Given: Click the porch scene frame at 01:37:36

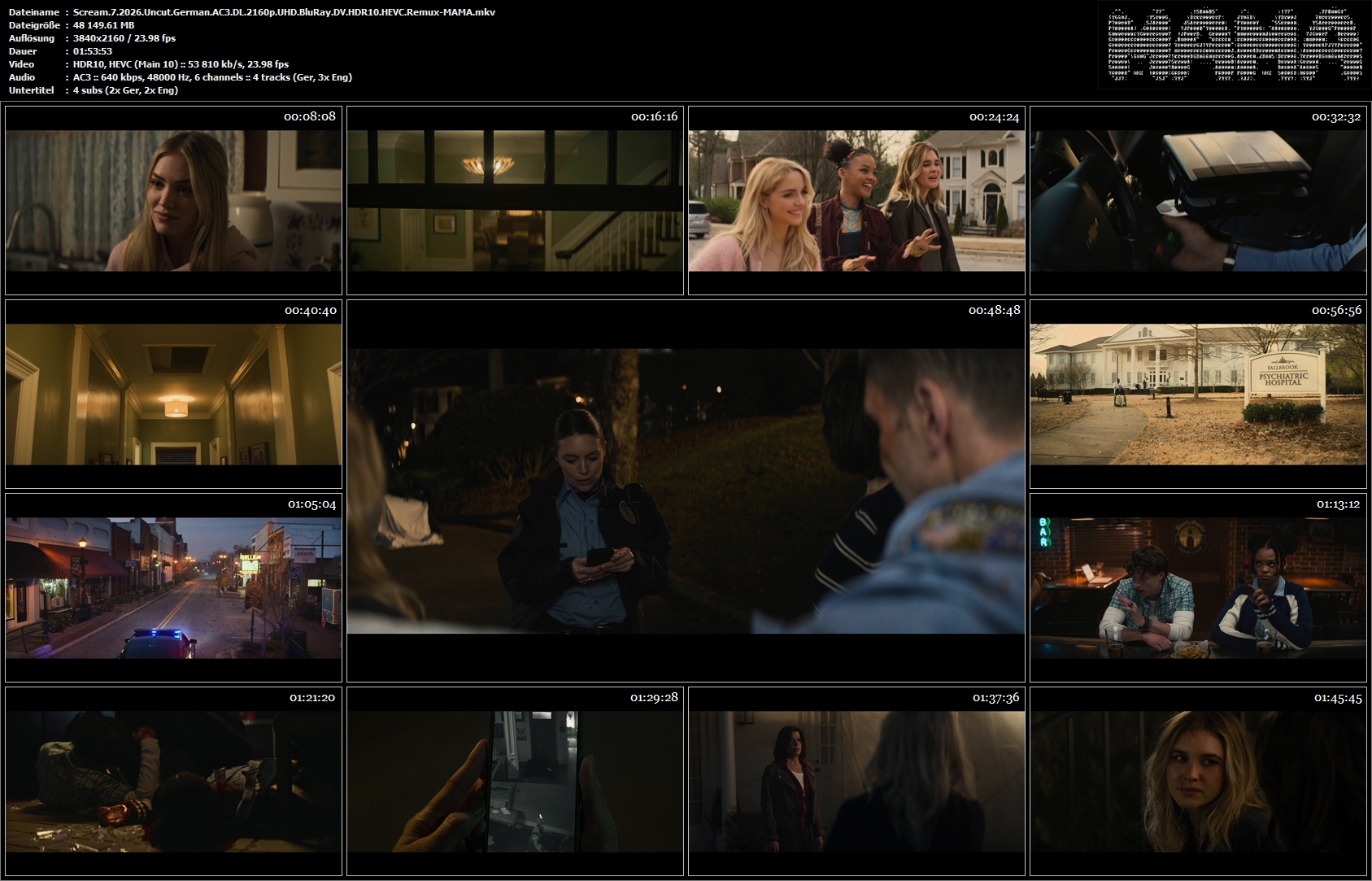Looking at the screenshot, I should click(x=856, y=781).
